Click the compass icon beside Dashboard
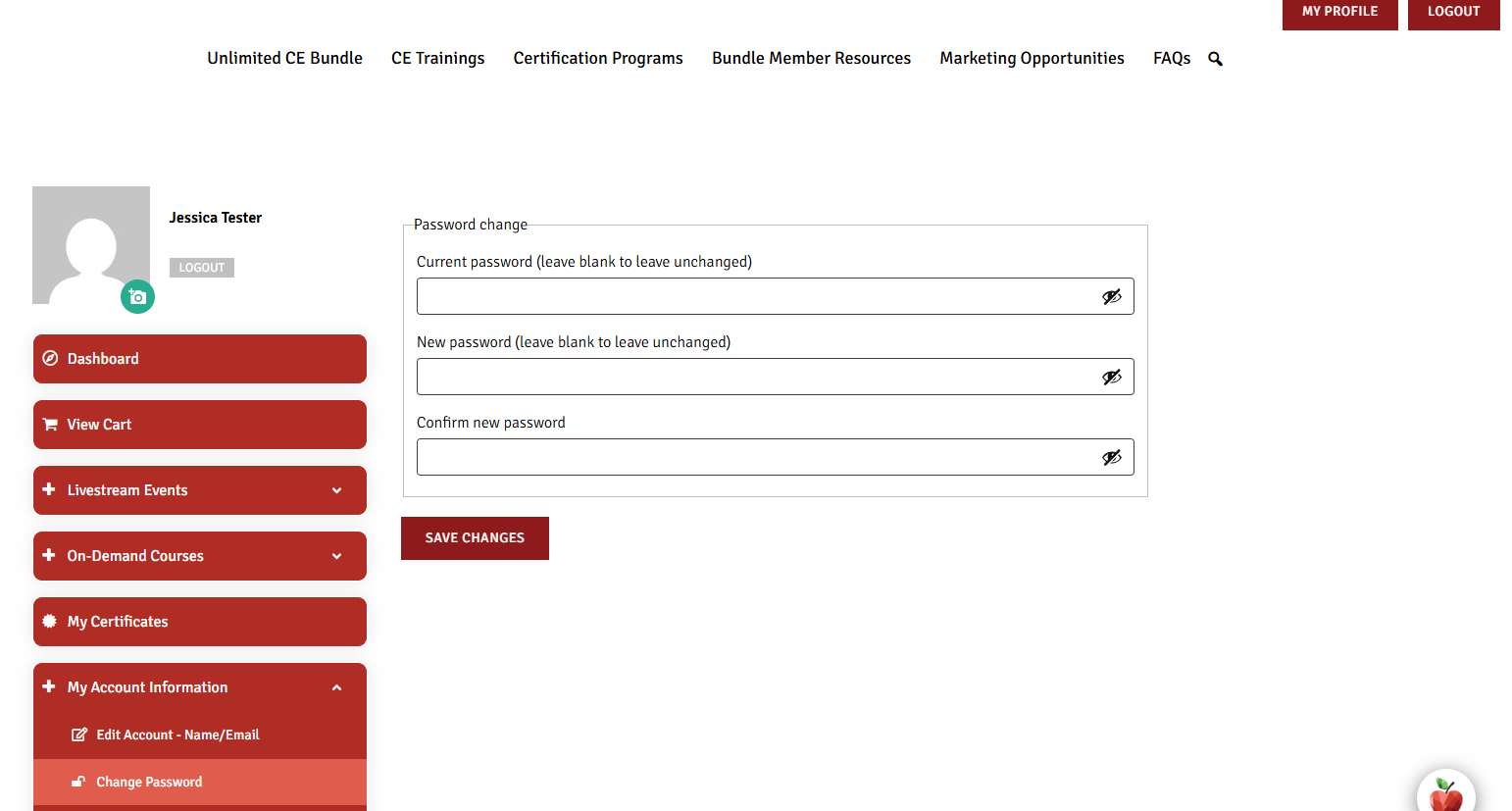The height and width of the screenshot is (811, 1512). pos(50,359)
